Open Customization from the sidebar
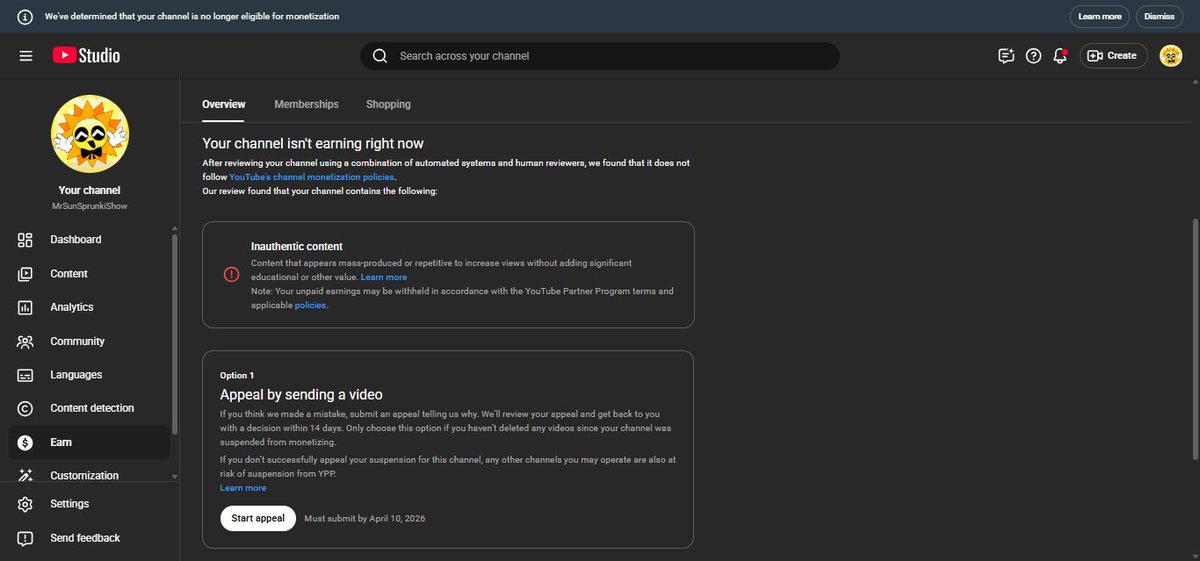The width and height of the screenshot is (1200, 561). pos(89,476)
